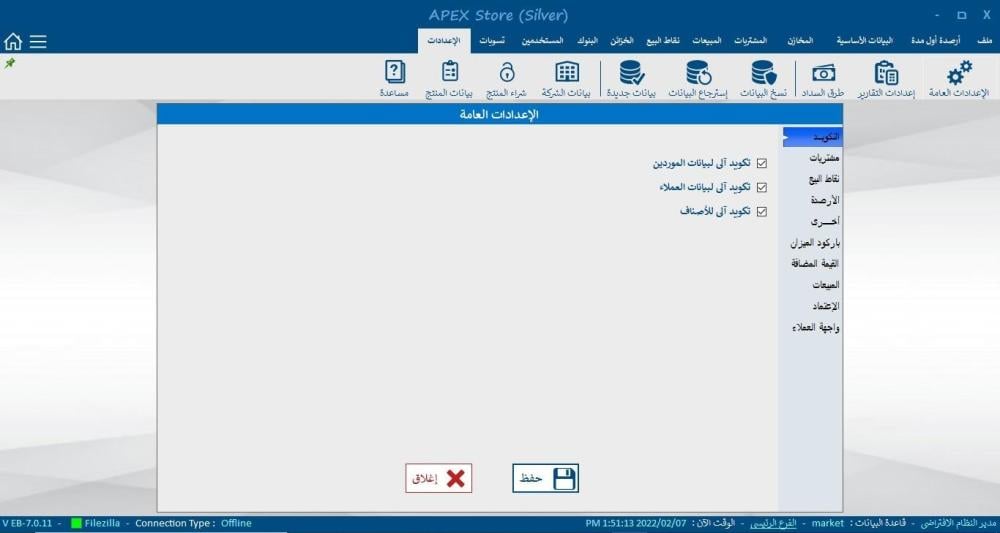
Task: Open إعدادات التقارير report settings icon
Action: pyautogui.click(x=886, y=74)
